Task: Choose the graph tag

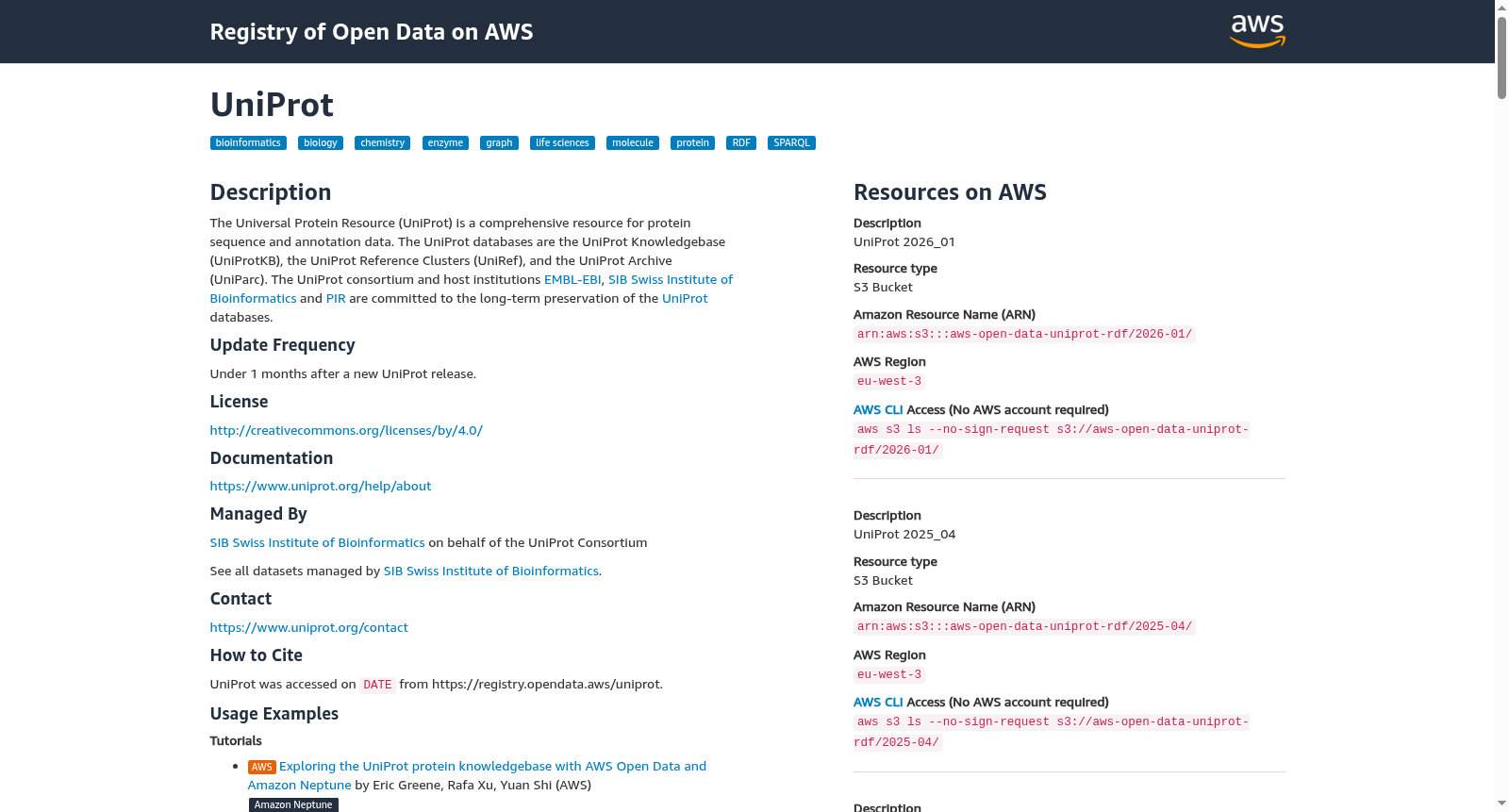Action: click(499, 143)
